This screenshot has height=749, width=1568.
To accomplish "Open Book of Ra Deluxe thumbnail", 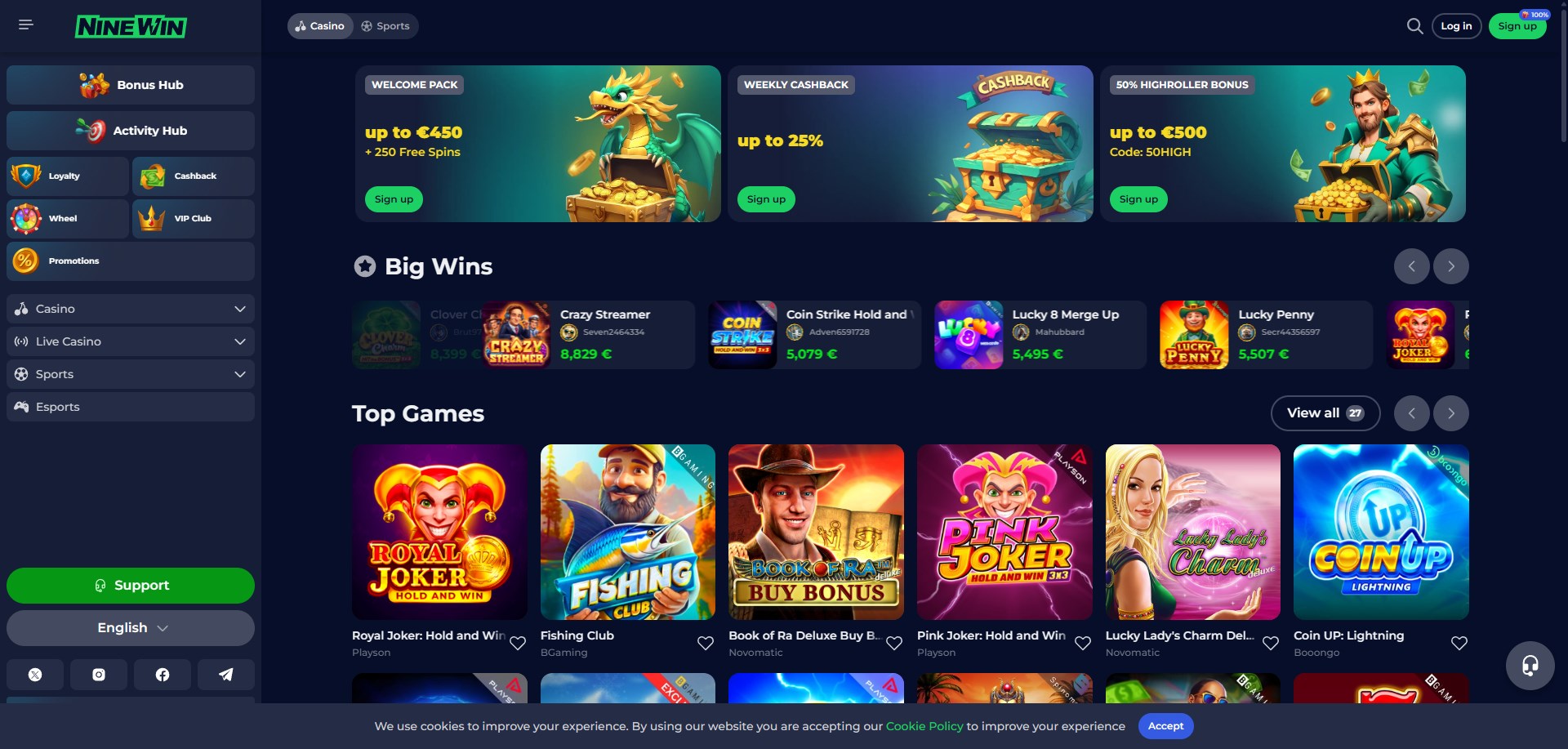I will pyautogui.click(x=816, y=532).
